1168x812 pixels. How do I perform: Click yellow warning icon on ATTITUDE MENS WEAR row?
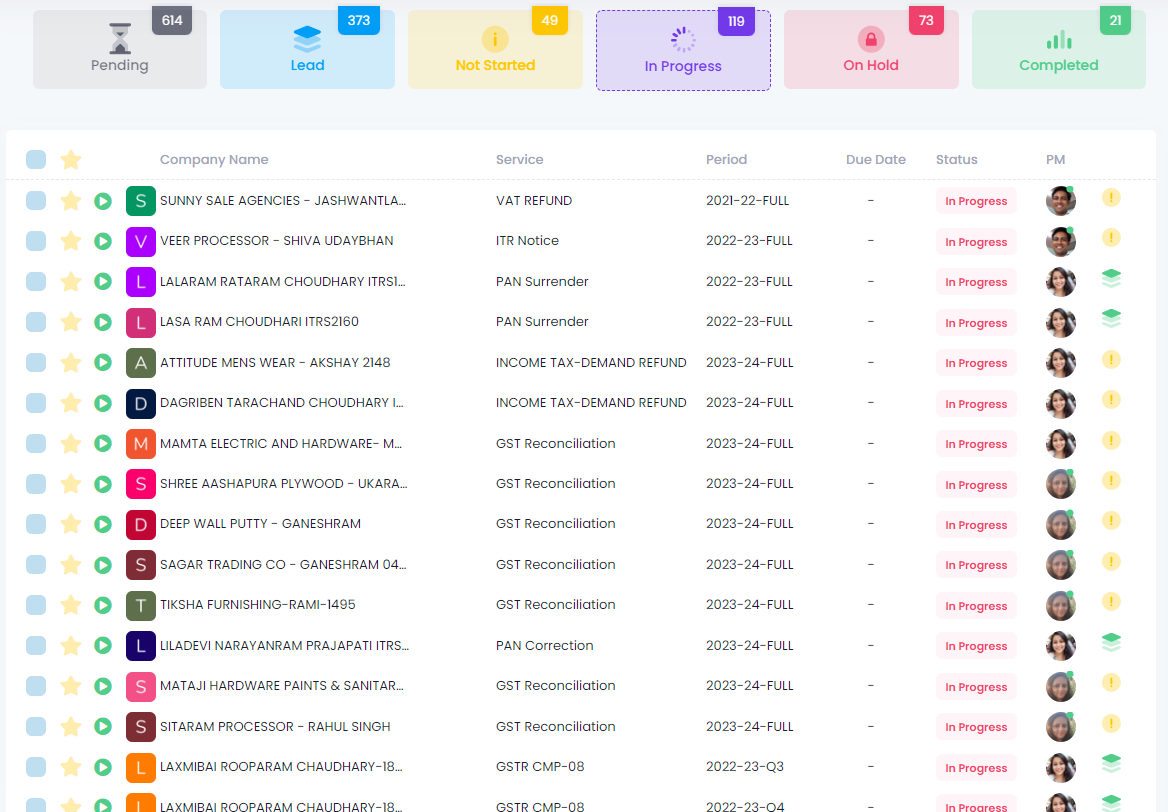point(1111,360)
